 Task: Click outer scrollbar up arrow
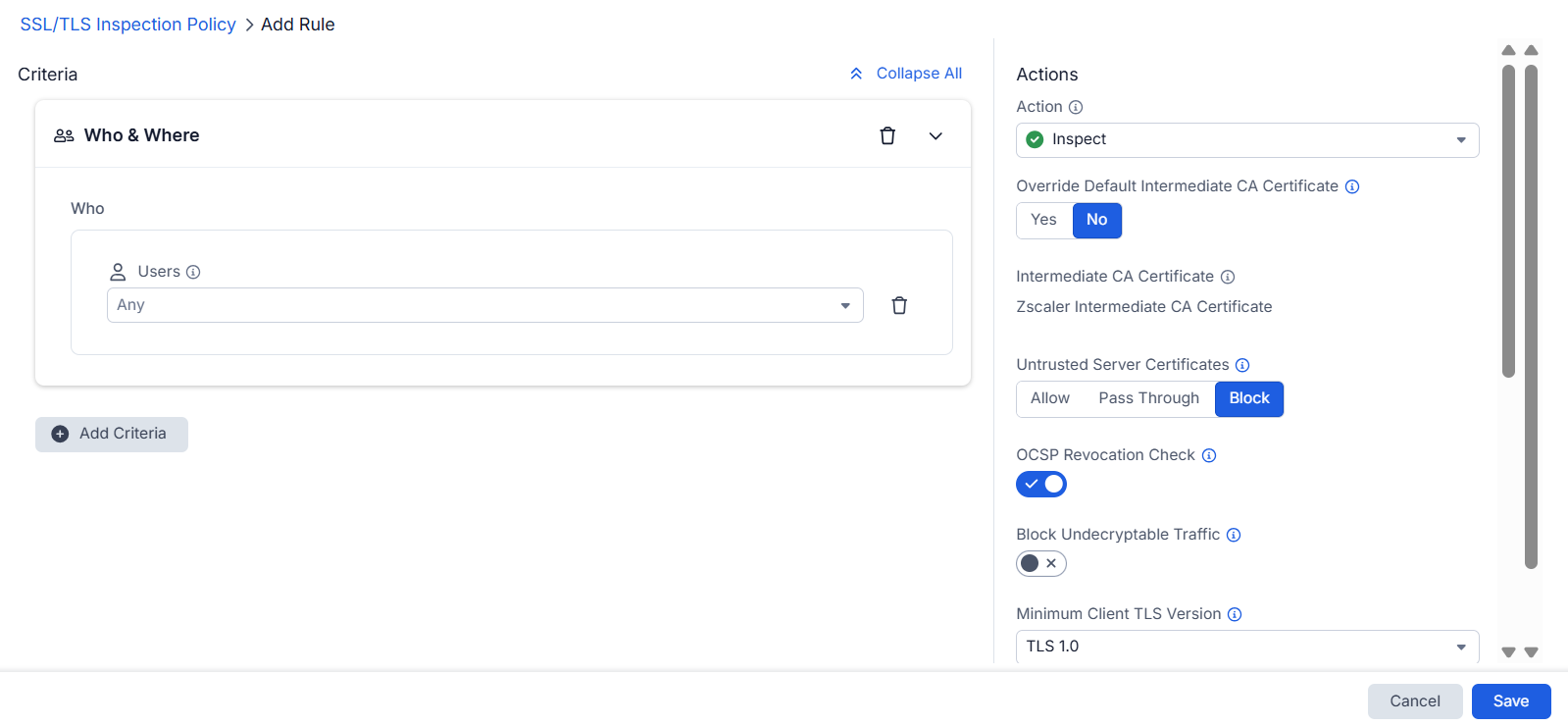point(1532,50)
